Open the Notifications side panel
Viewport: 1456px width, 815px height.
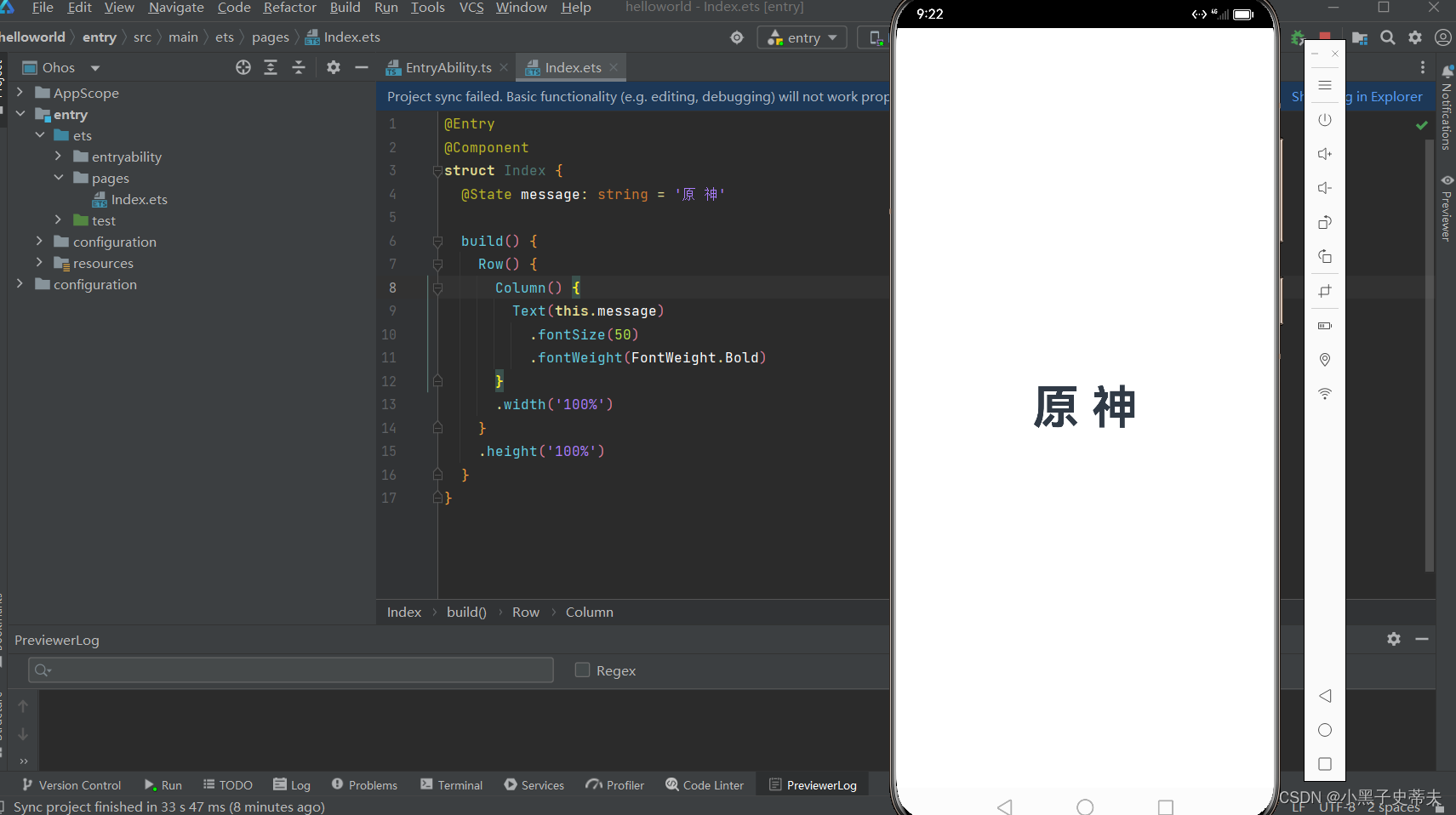[x=1447, y=108]
